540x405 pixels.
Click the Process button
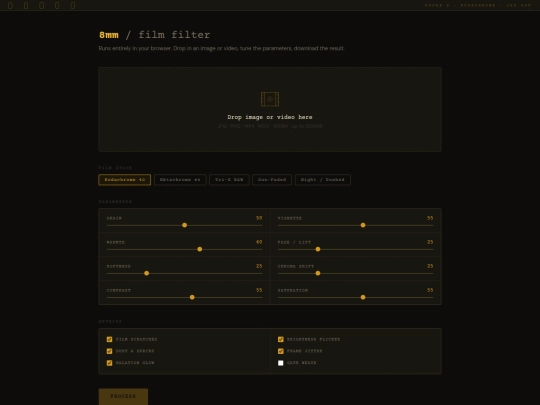point(123,396)
